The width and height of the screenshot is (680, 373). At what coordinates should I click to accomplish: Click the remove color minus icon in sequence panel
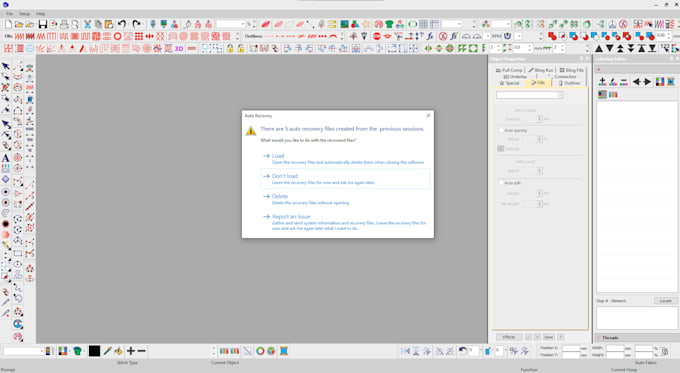(x=624, y=82)
